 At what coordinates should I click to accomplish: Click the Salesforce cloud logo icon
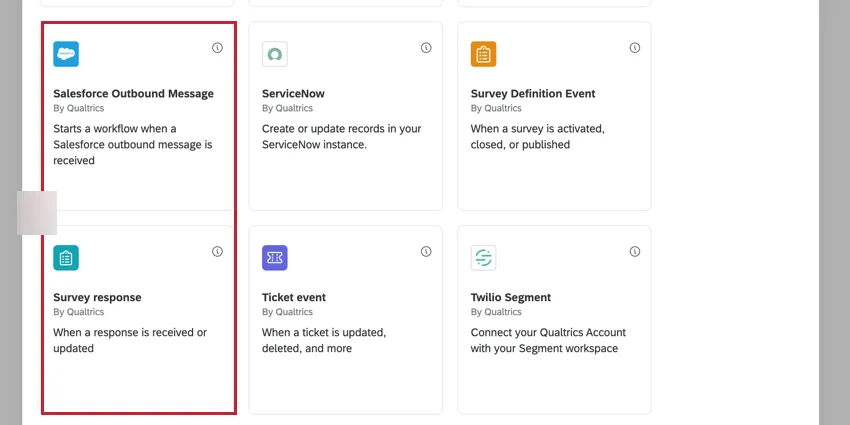point(66,54)
